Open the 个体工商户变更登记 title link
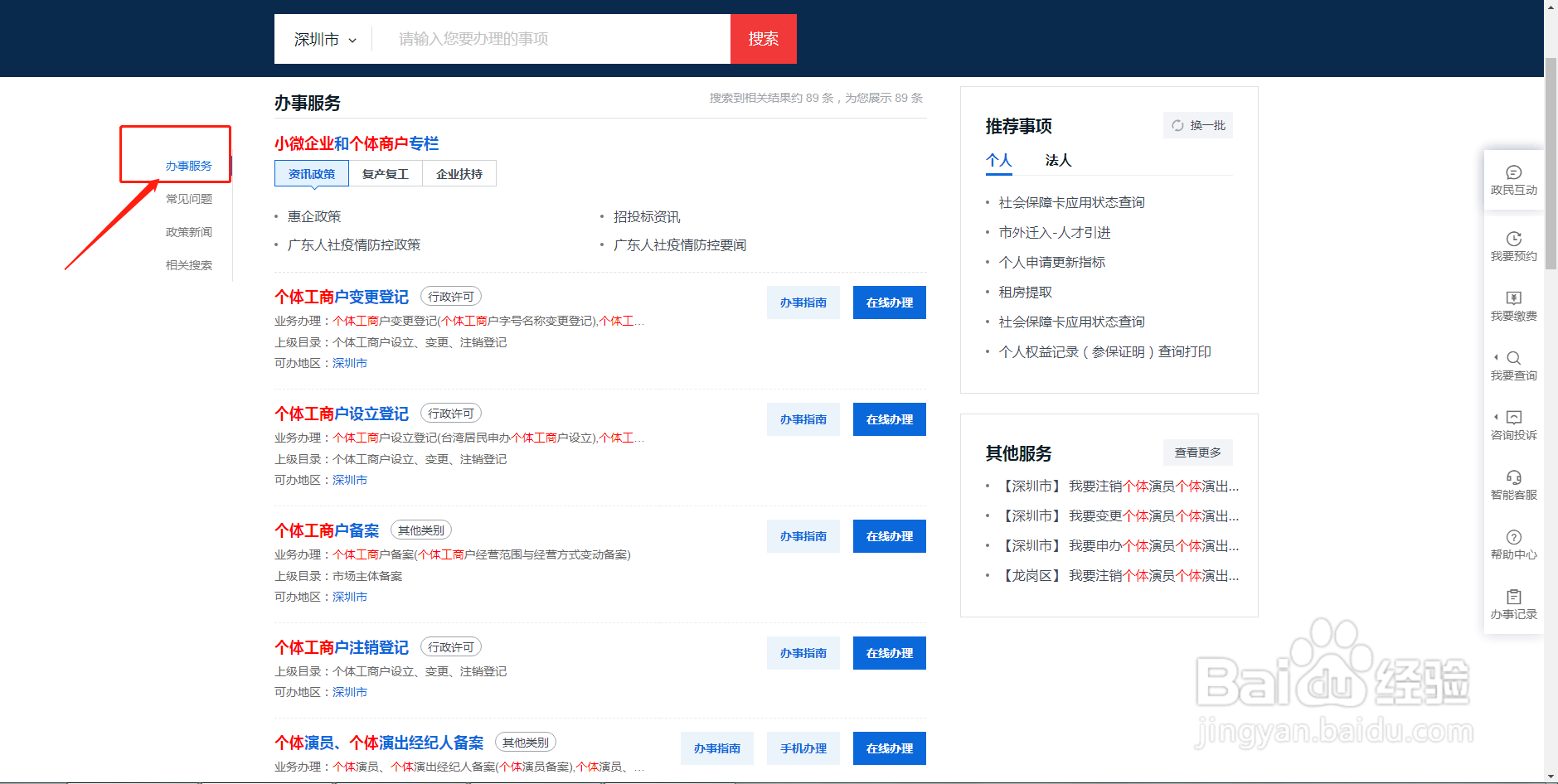Screen dimensions: 1558x784 pos(342,297)
